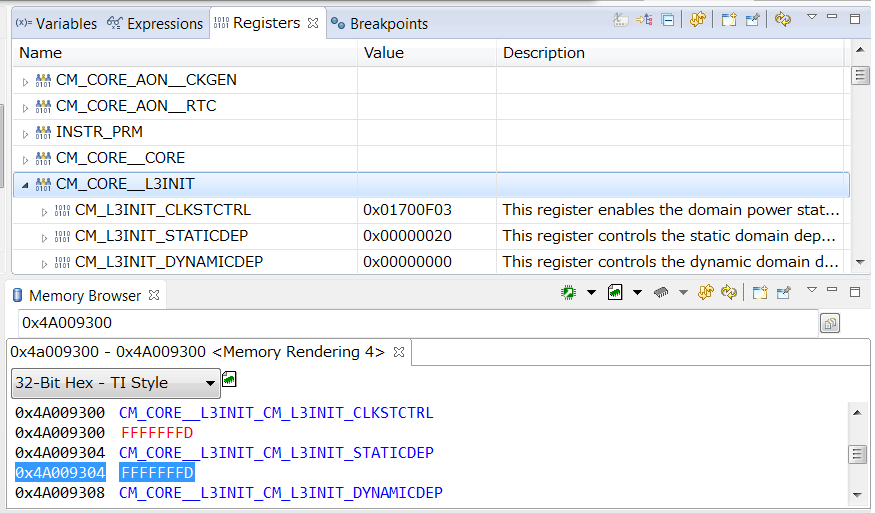
Task: Open dropdown next to the save memory icon
Action: tap(637, 292)
